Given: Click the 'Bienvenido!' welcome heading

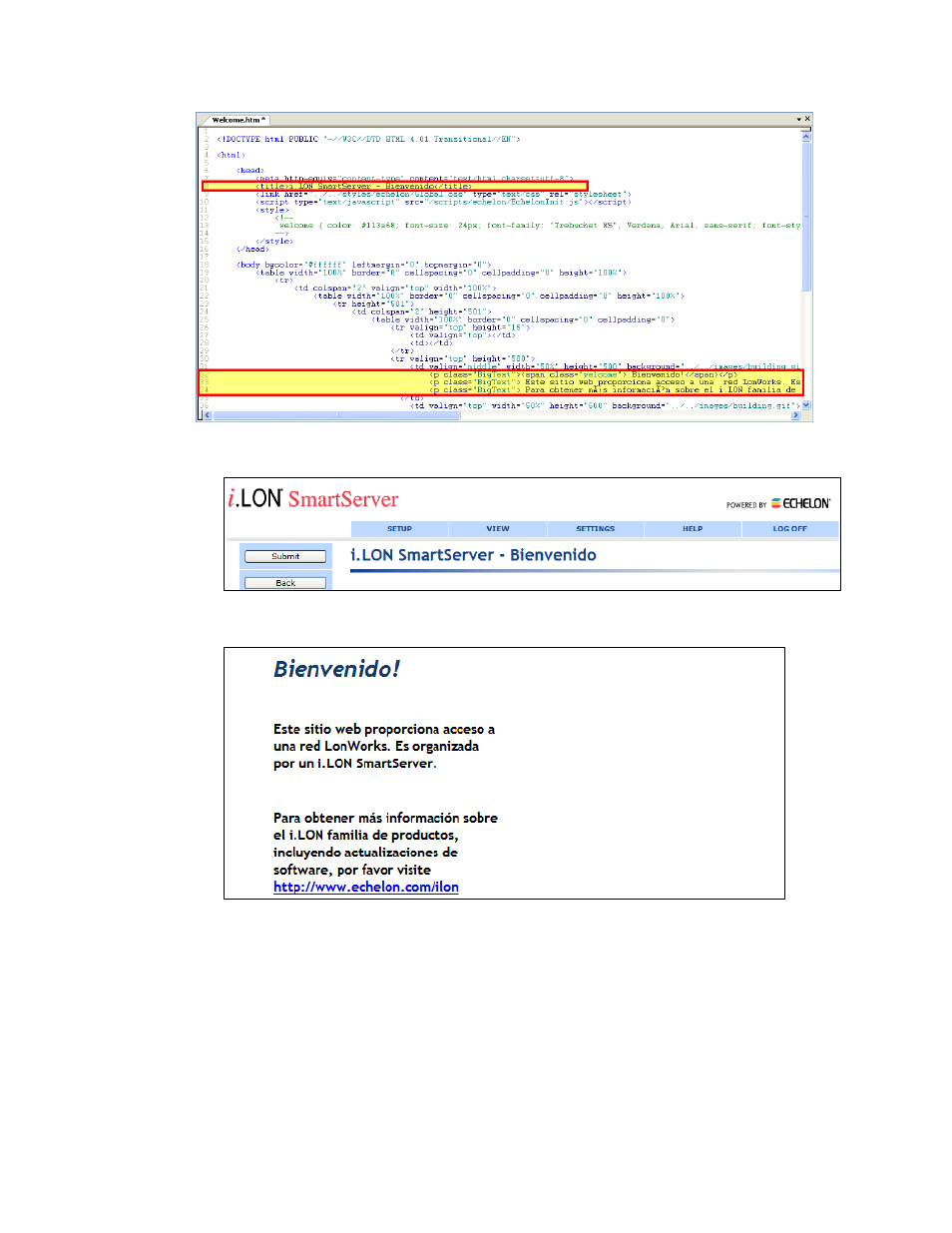Looking at the screenshot, I should pos(336,669).
